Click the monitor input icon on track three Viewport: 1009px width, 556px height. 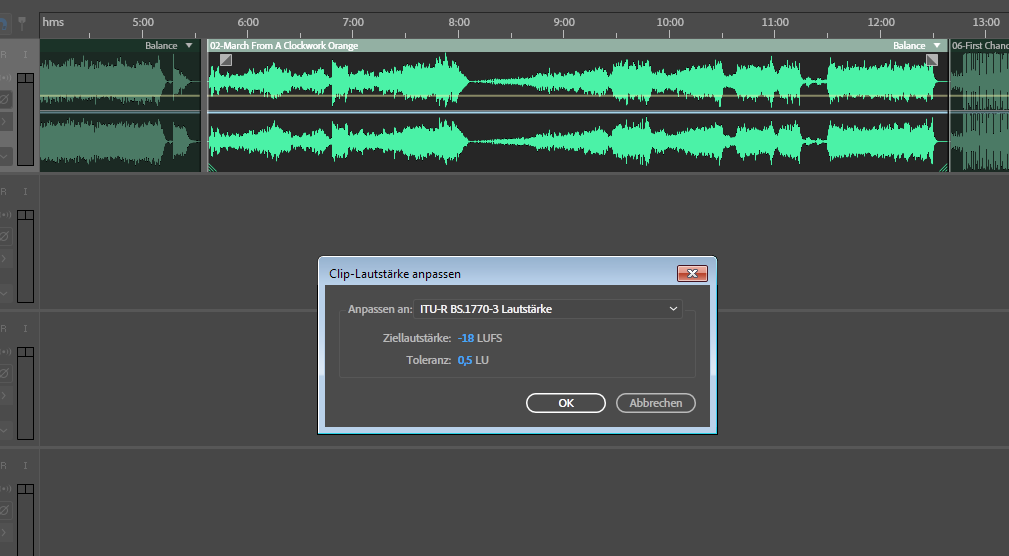coord(5,351)
